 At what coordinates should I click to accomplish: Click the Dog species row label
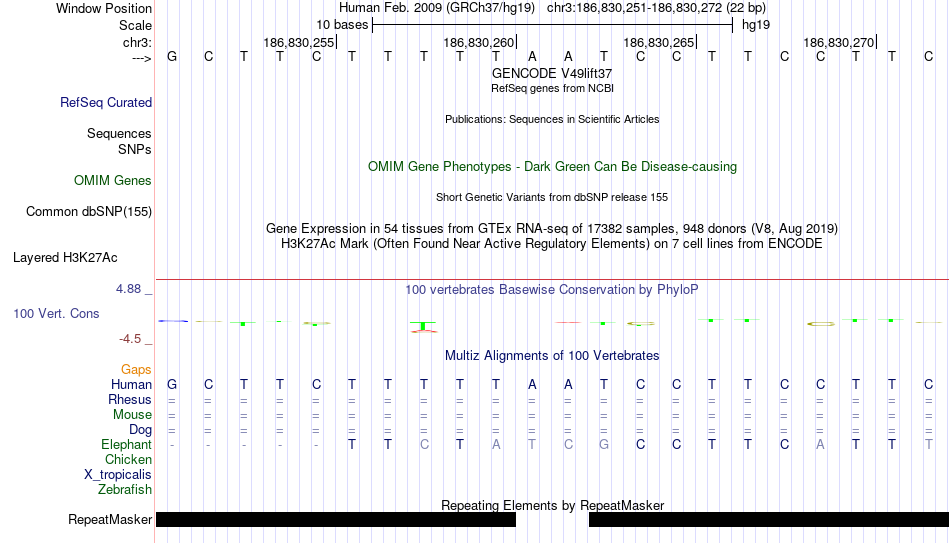pos(141,430)
